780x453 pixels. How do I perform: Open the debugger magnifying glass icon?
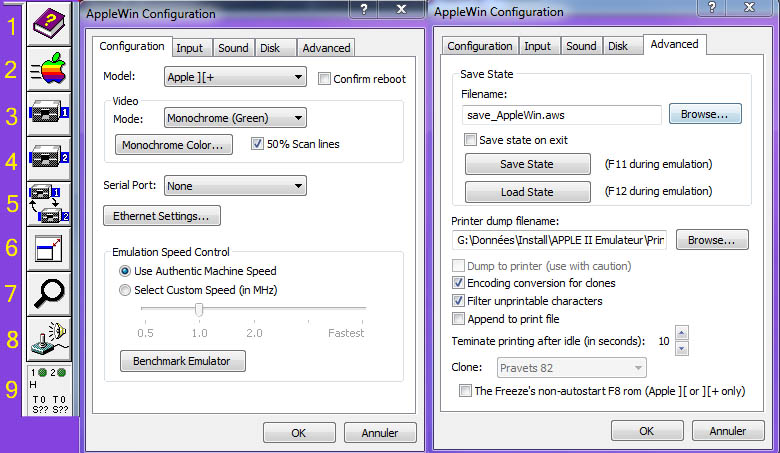click(x=47, y=292)
